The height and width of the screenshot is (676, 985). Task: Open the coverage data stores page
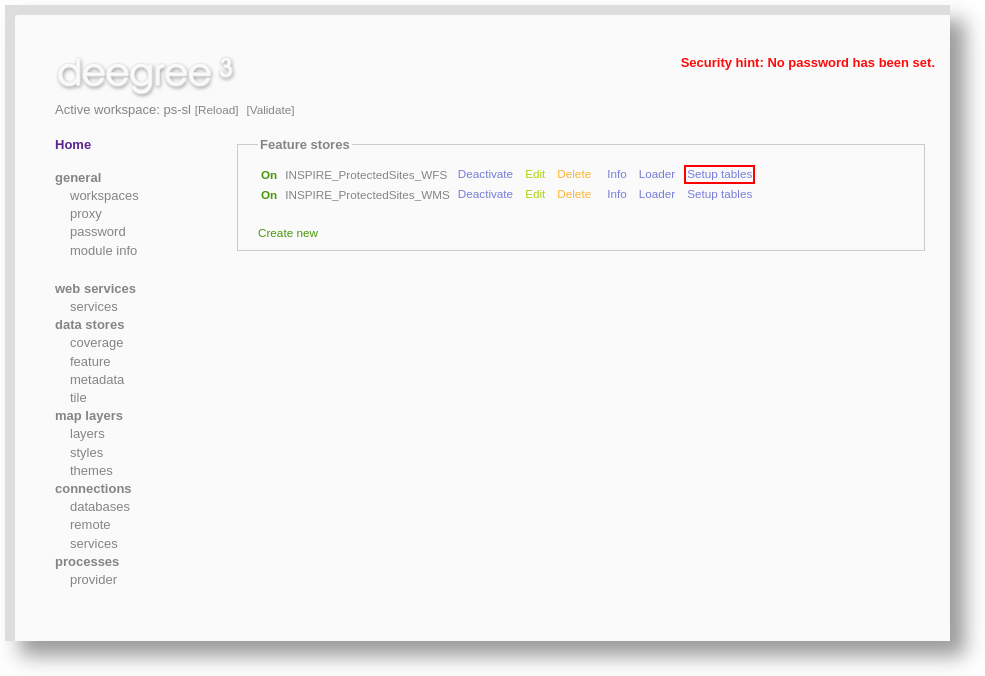(96, 342)
